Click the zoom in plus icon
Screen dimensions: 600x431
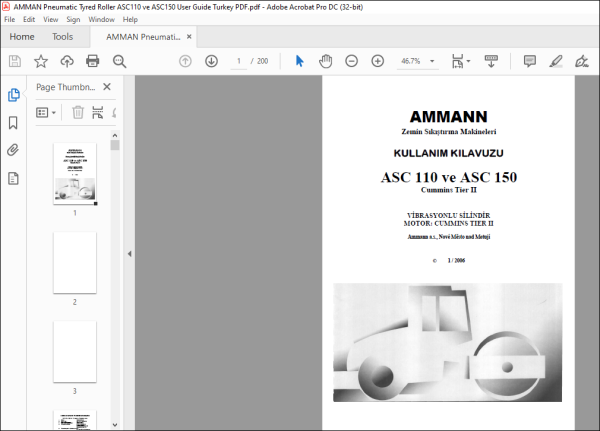tap(378, 61)
